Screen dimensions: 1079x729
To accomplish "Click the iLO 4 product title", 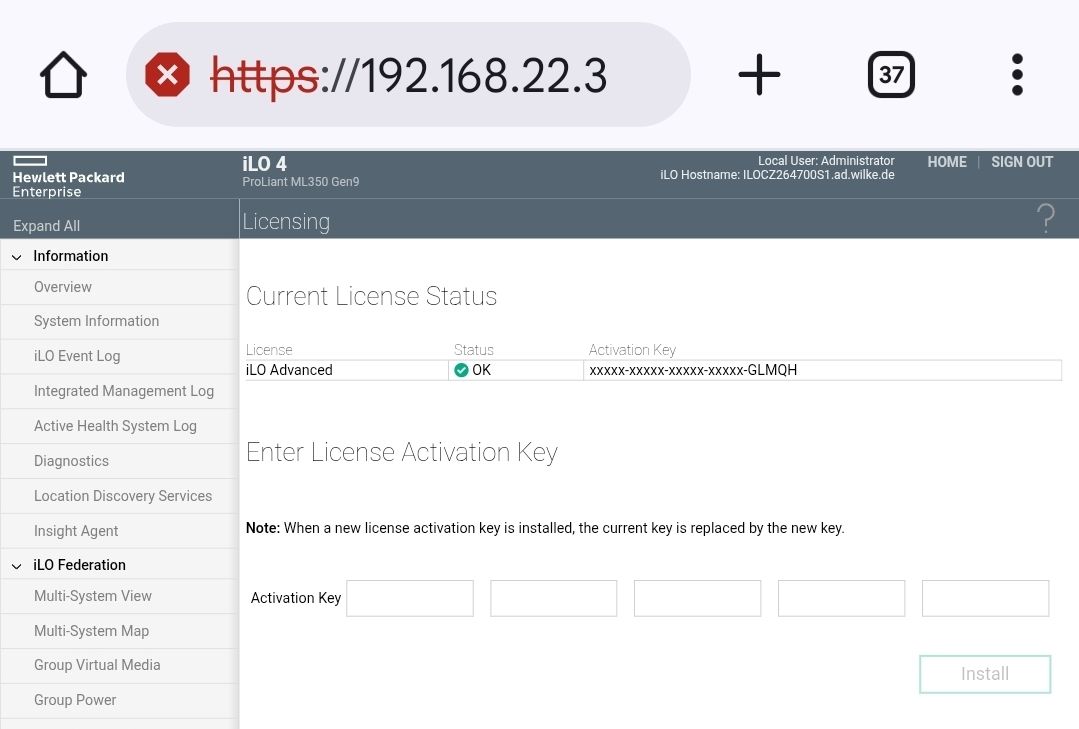I will coord(264,164).
